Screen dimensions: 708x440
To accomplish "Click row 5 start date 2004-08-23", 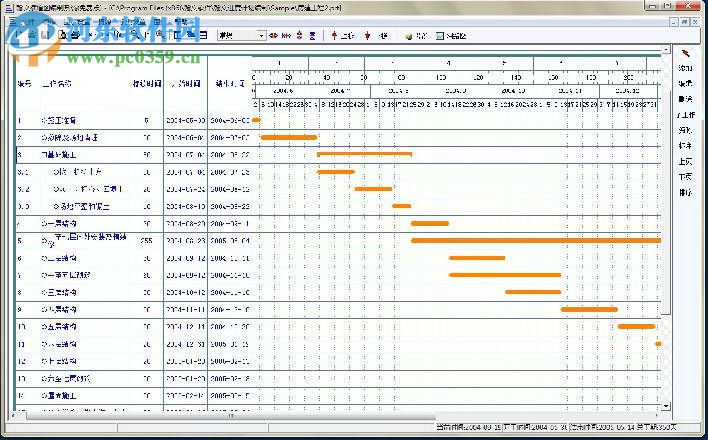I will (186, 241).
